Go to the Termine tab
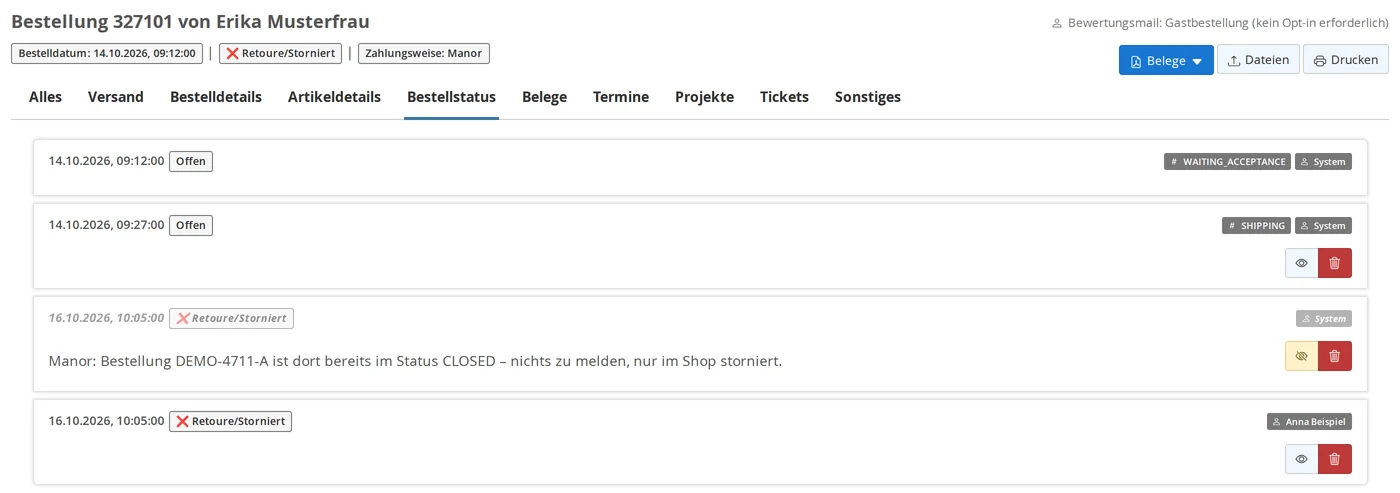 pos(621,97)
